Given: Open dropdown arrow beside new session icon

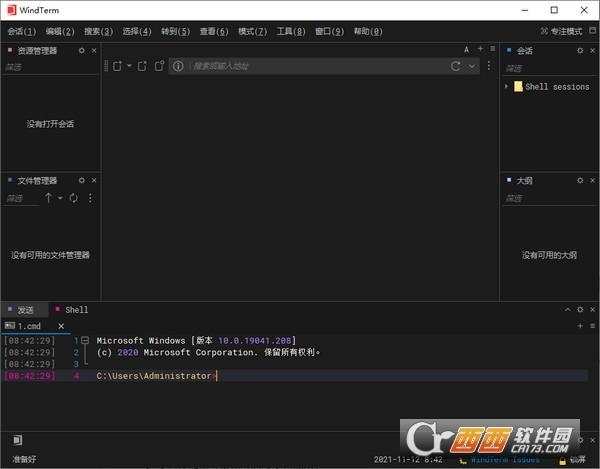Looking at the screenshot, I should [x=129, y=66].
